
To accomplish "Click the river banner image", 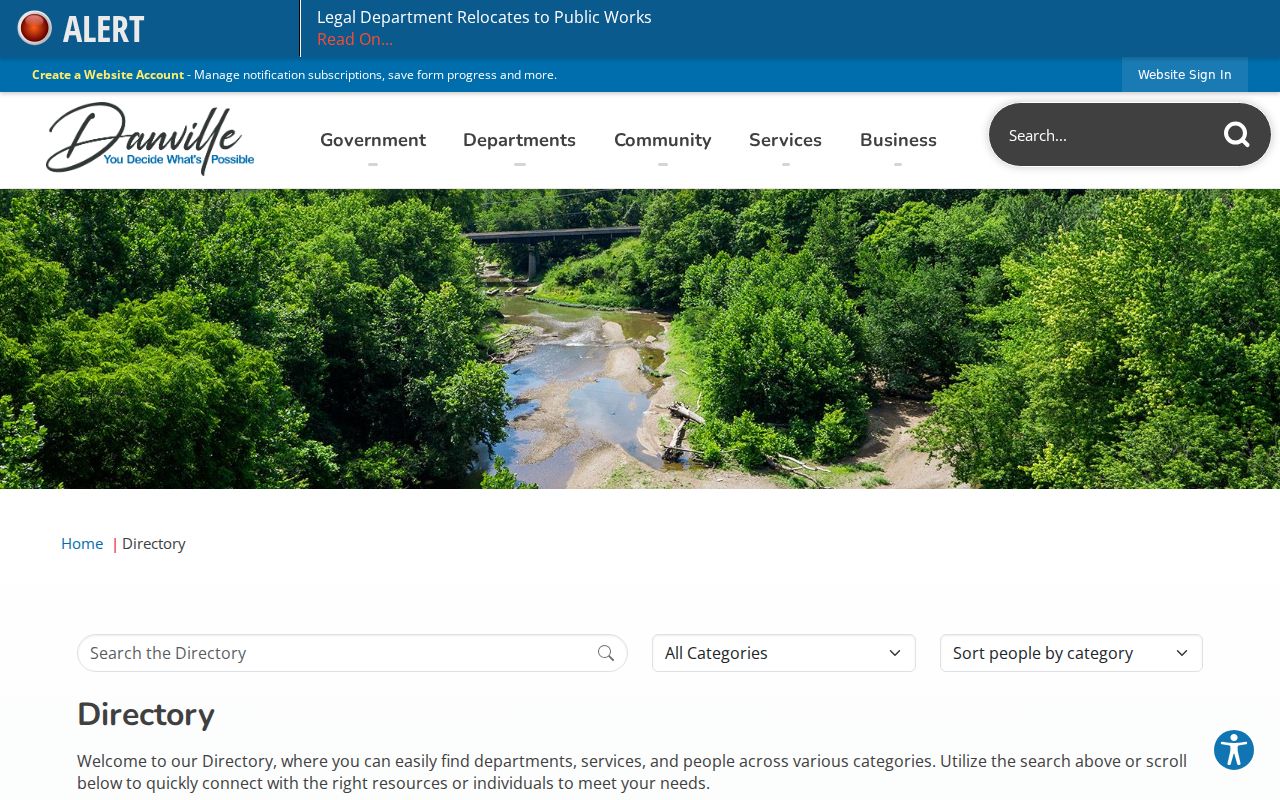I will (x=640, y=339).
